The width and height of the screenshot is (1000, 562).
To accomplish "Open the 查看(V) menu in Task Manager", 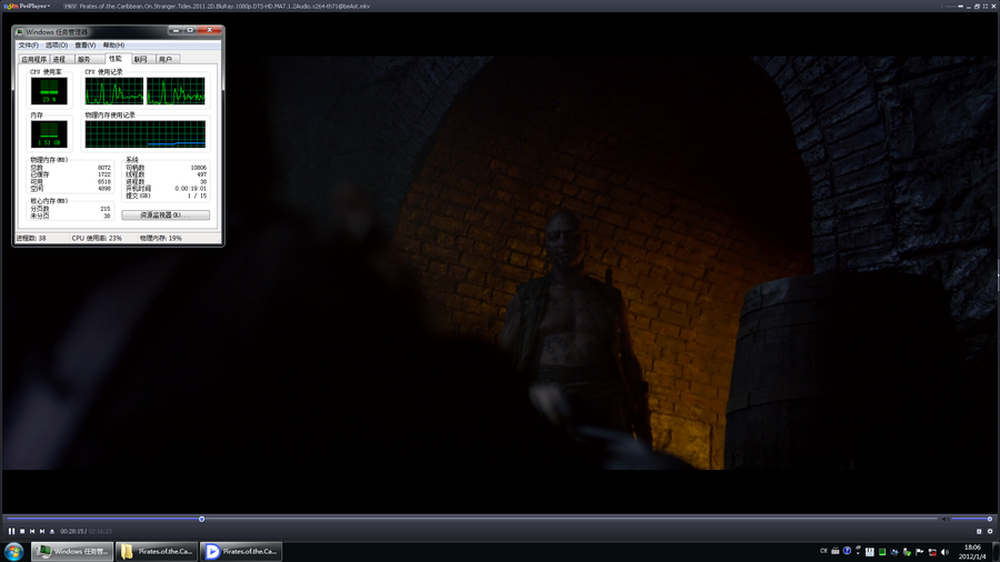I will pyautogui.click(x=85, y=45).
